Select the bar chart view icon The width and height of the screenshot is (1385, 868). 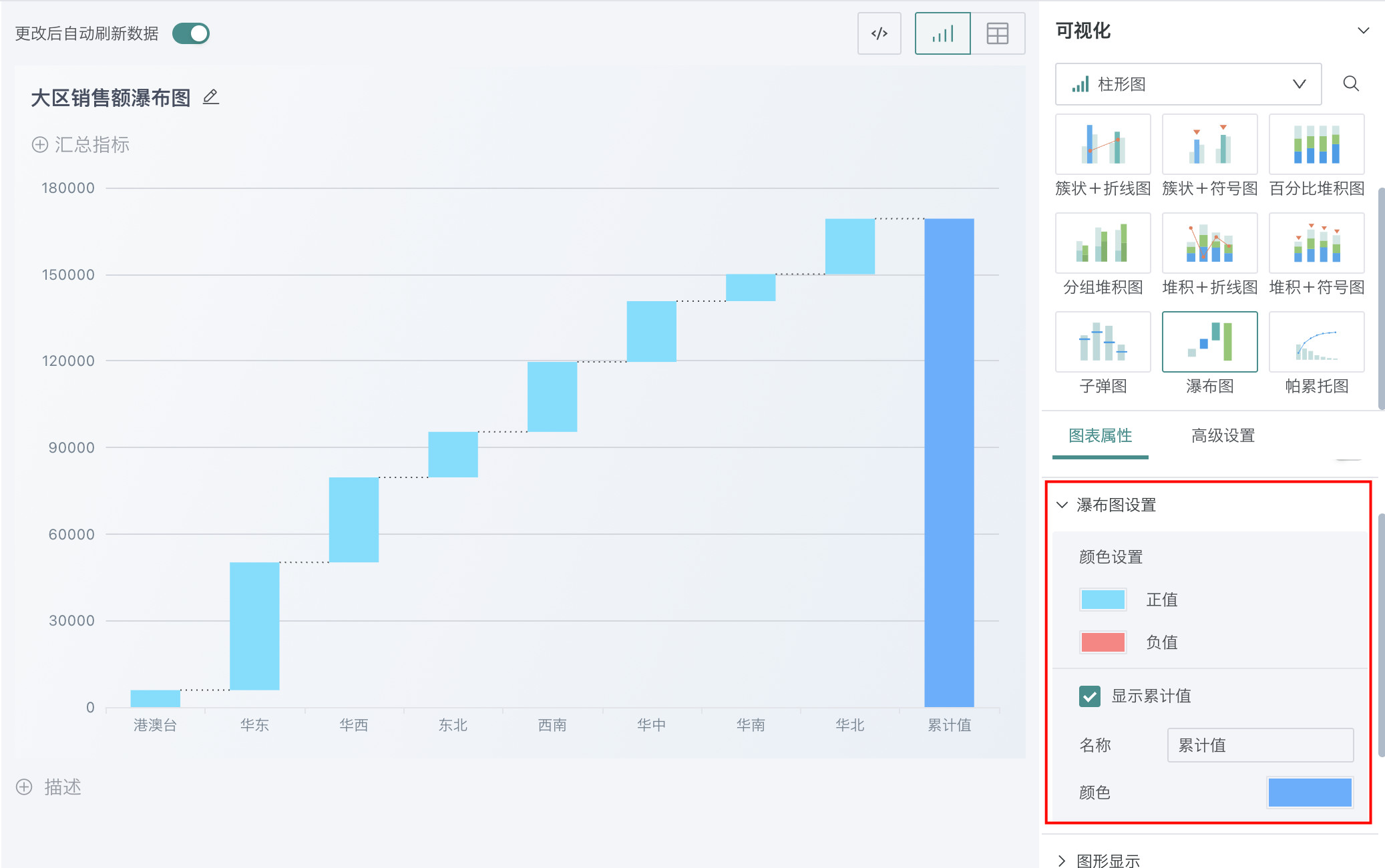coord(942,33)
